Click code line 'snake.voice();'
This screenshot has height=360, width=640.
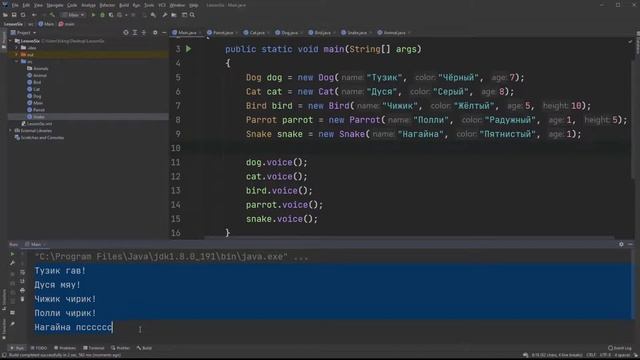282,219
